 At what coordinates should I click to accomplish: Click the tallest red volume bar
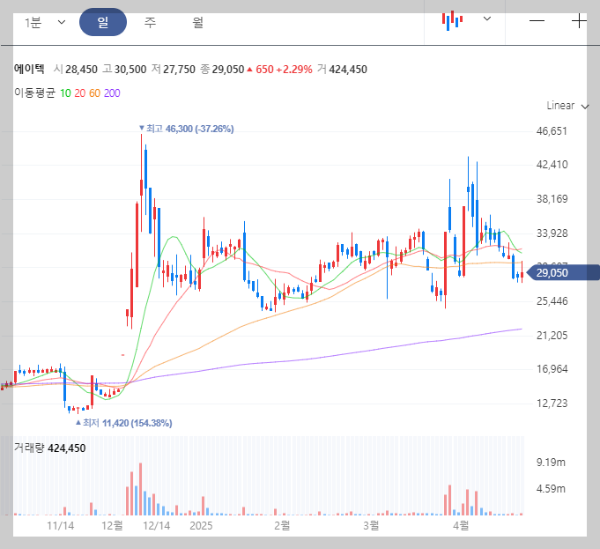point(140,489)
